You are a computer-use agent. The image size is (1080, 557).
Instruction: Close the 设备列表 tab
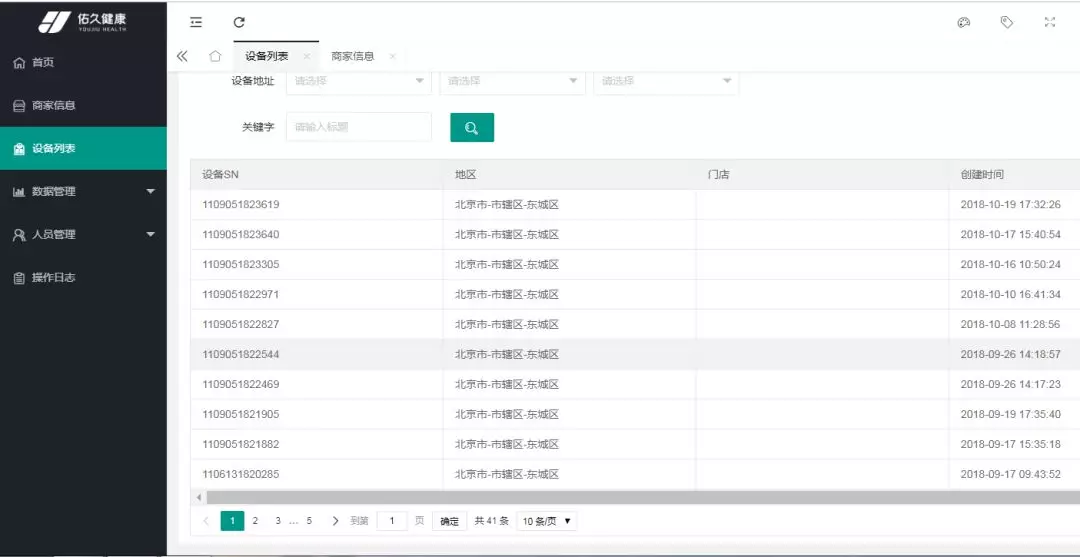[307, 56]
